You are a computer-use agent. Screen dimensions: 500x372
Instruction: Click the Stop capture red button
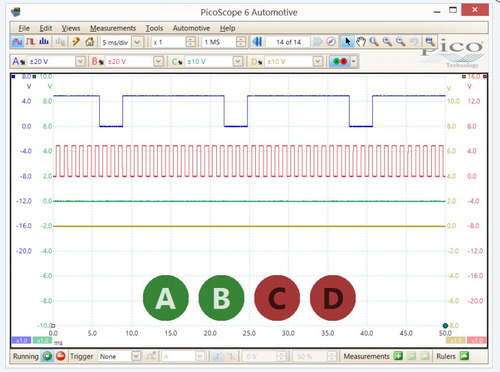pyautogui.click(x=60, y=356)
